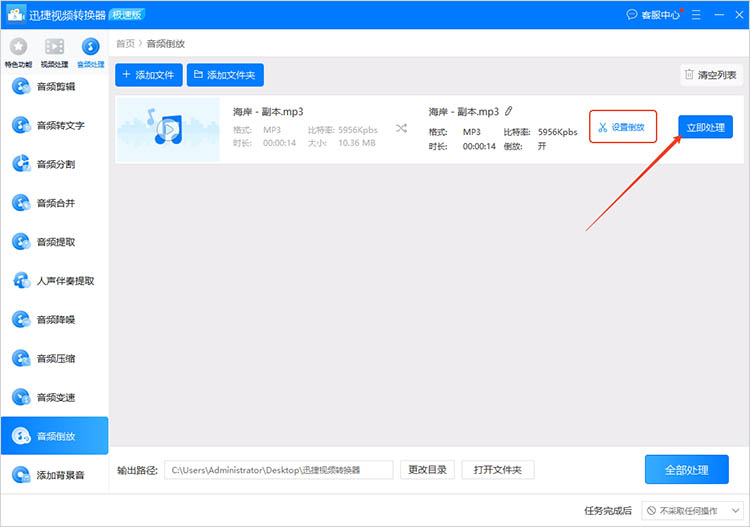This screenshot has width=750, height=527.
Task: Switch to the 视频处理 tab
Action: (54, 52)
